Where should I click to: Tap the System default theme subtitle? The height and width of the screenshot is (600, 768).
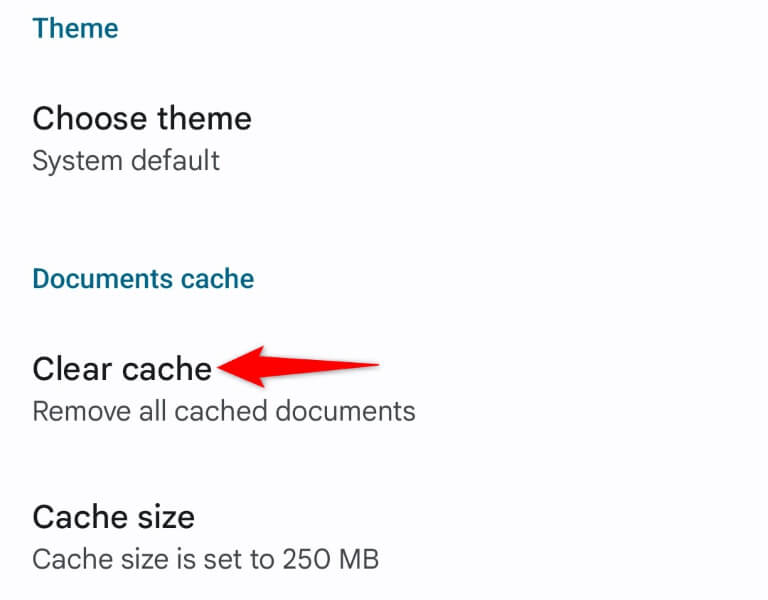point(126,160)
